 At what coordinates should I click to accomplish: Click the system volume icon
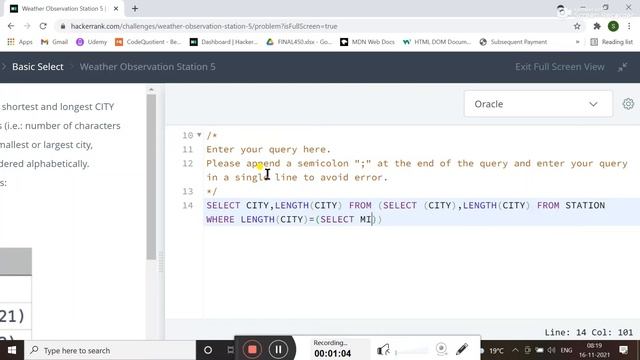[551, 350]
